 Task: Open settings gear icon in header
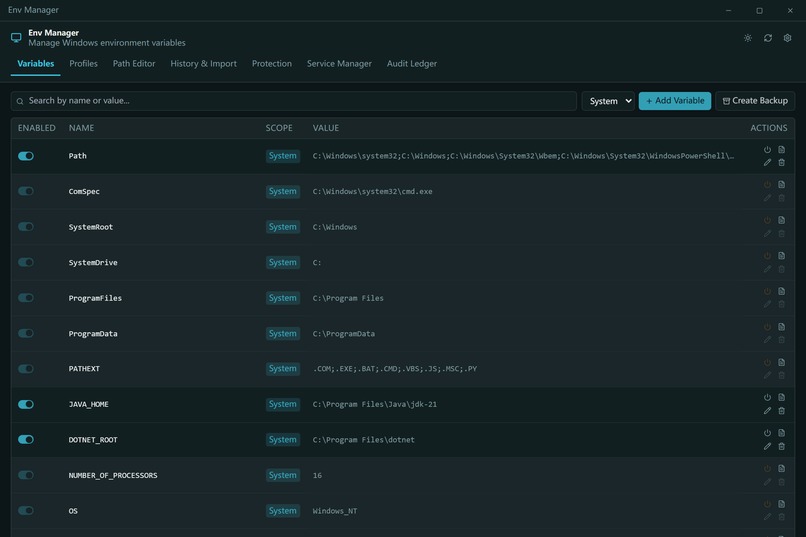tap(787, 38)
